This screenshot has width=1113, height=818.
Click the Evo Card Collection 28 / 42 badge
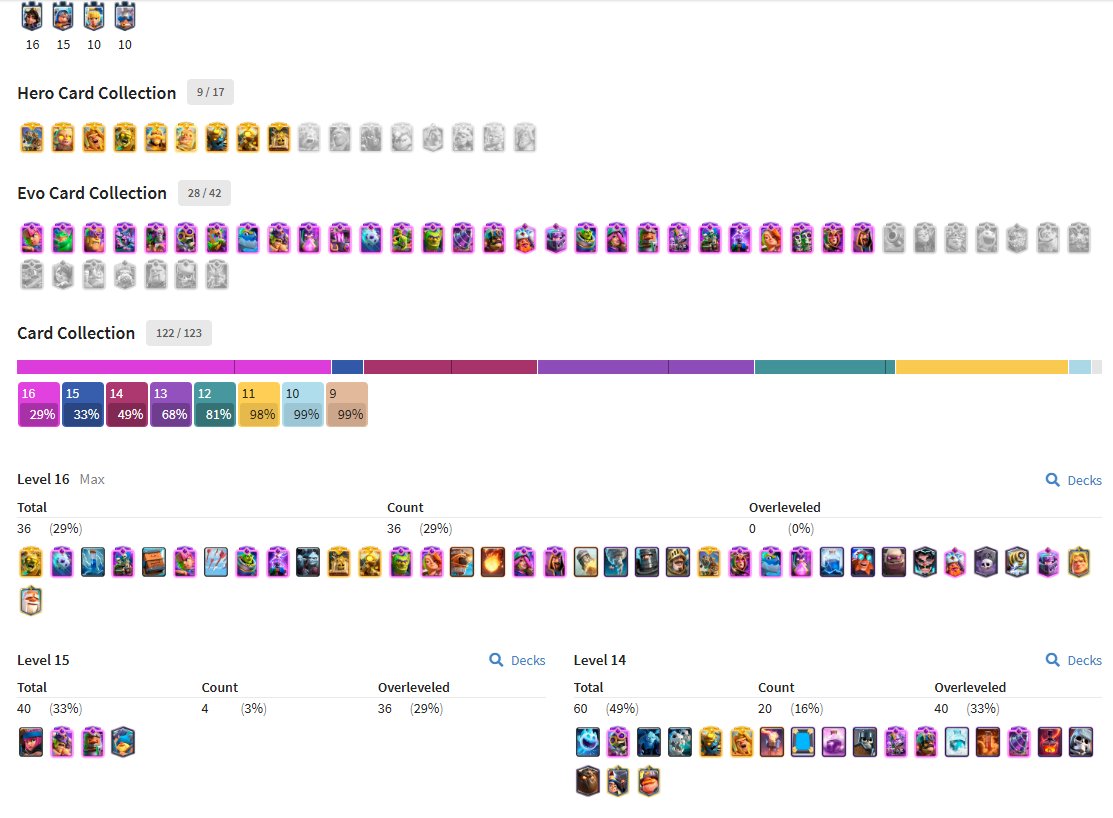click(204, 193)
